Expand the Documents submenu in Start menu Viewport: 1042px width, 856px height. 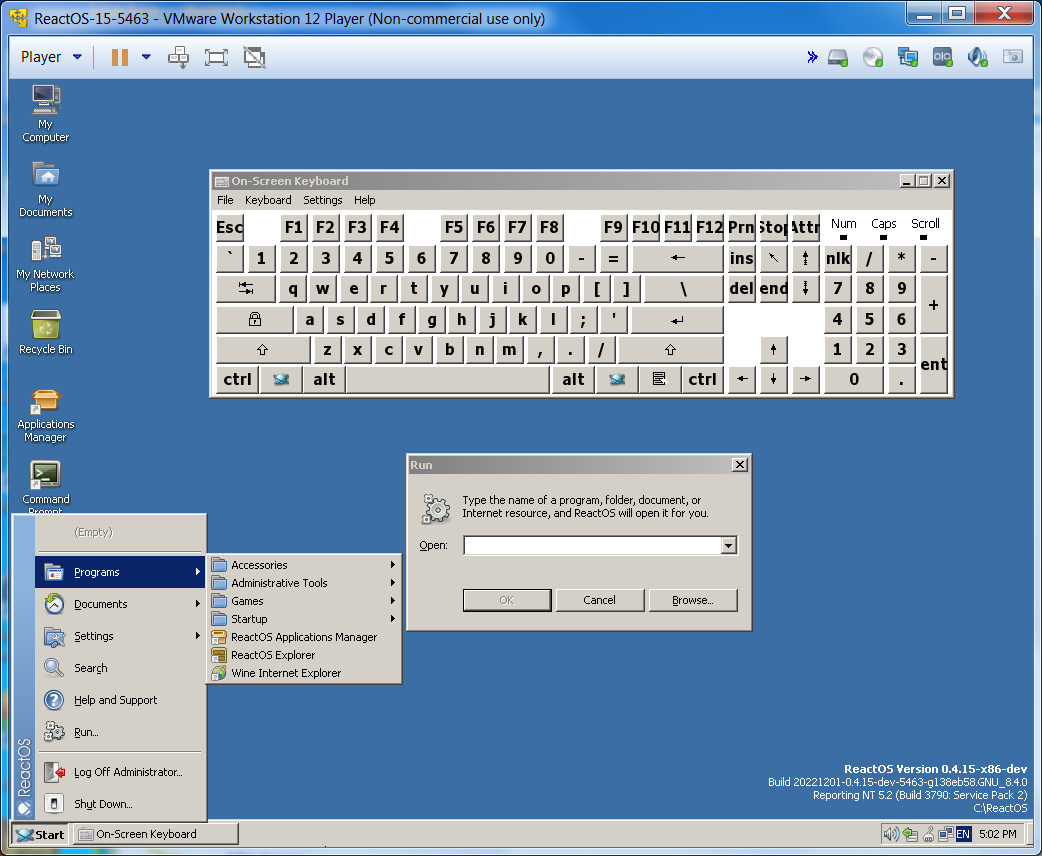click(120, 604)
